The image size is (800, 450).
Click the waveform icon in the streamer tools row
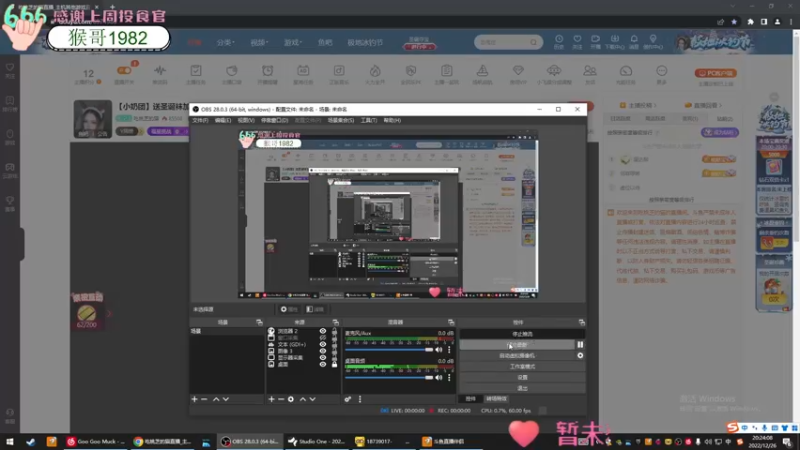point(160,70)
